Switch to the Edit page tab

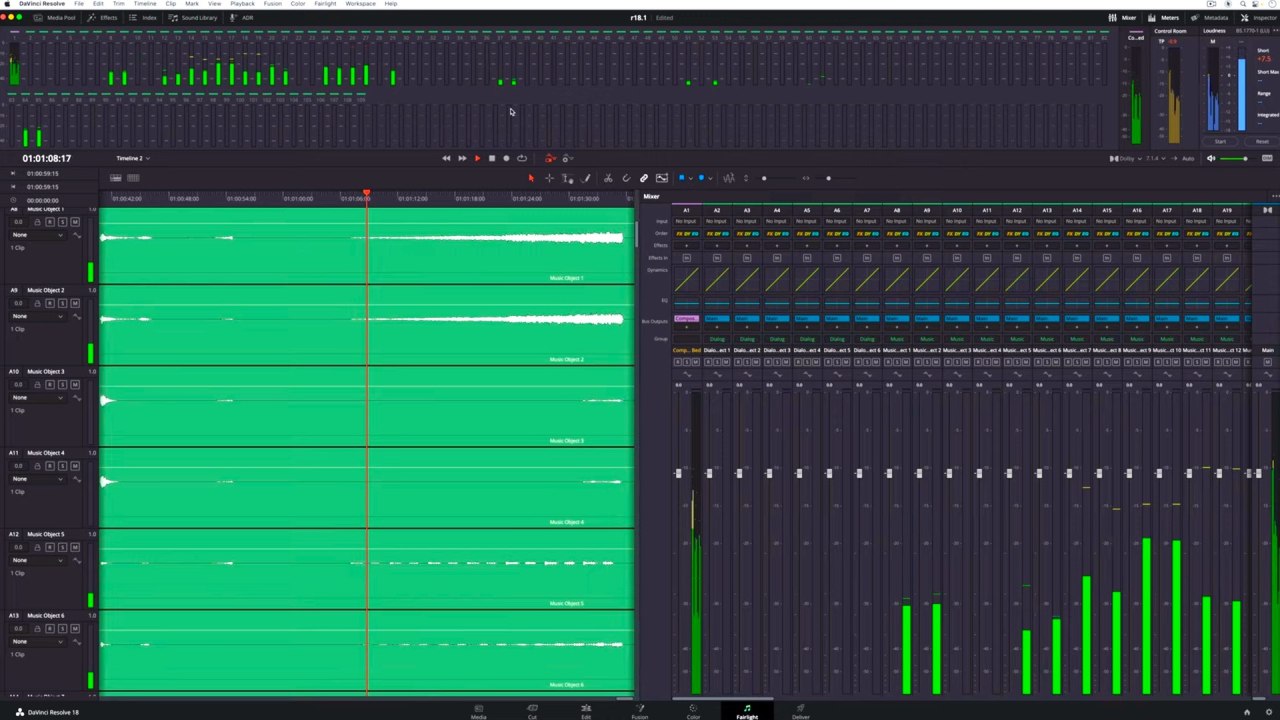(x=586, y=711)
